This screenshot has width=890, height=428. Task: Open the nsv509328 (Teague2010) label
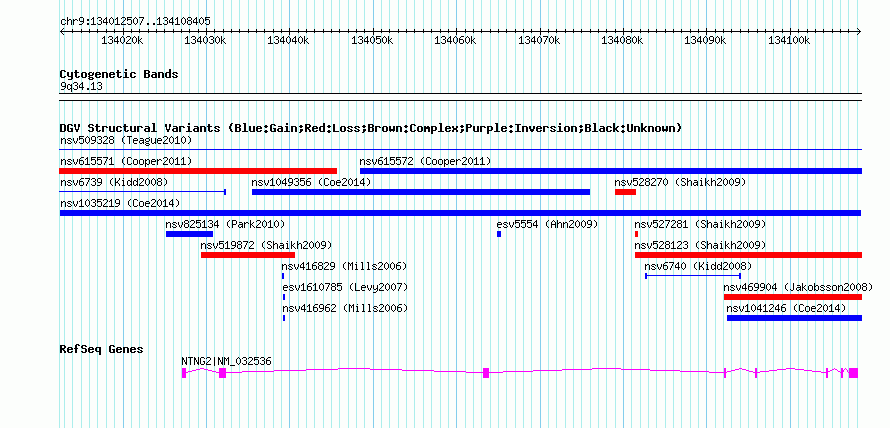(126, 140)
